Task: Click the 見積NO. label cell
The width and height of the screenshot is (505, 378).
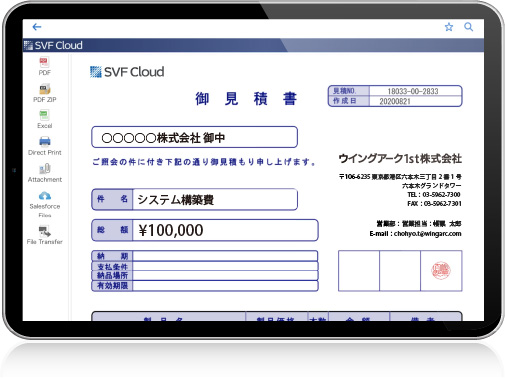Action: [349, 91]
